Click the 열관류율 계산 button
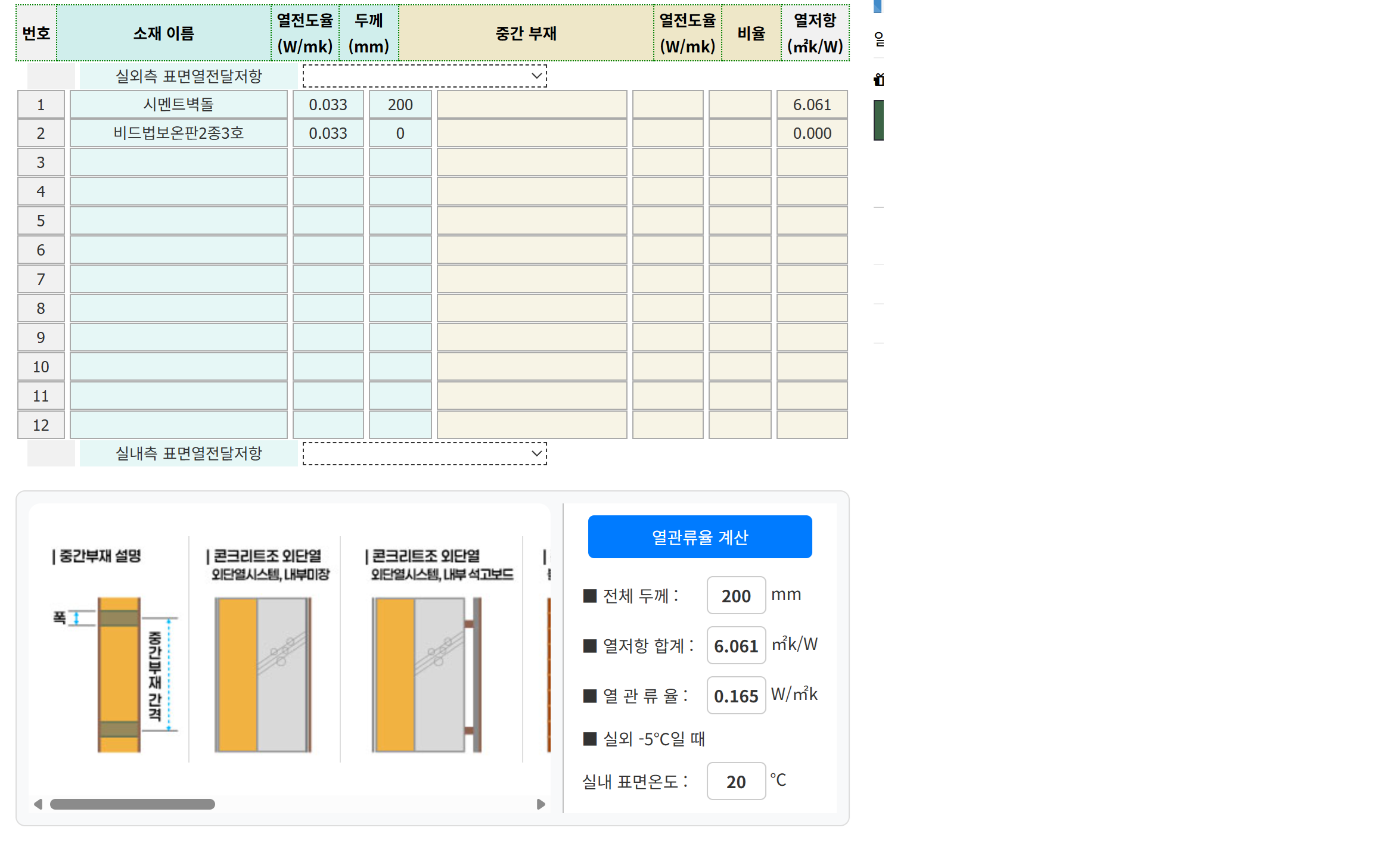Viewport: 1373px width, 868px height. pyautogui.click(x=700, y=537)
